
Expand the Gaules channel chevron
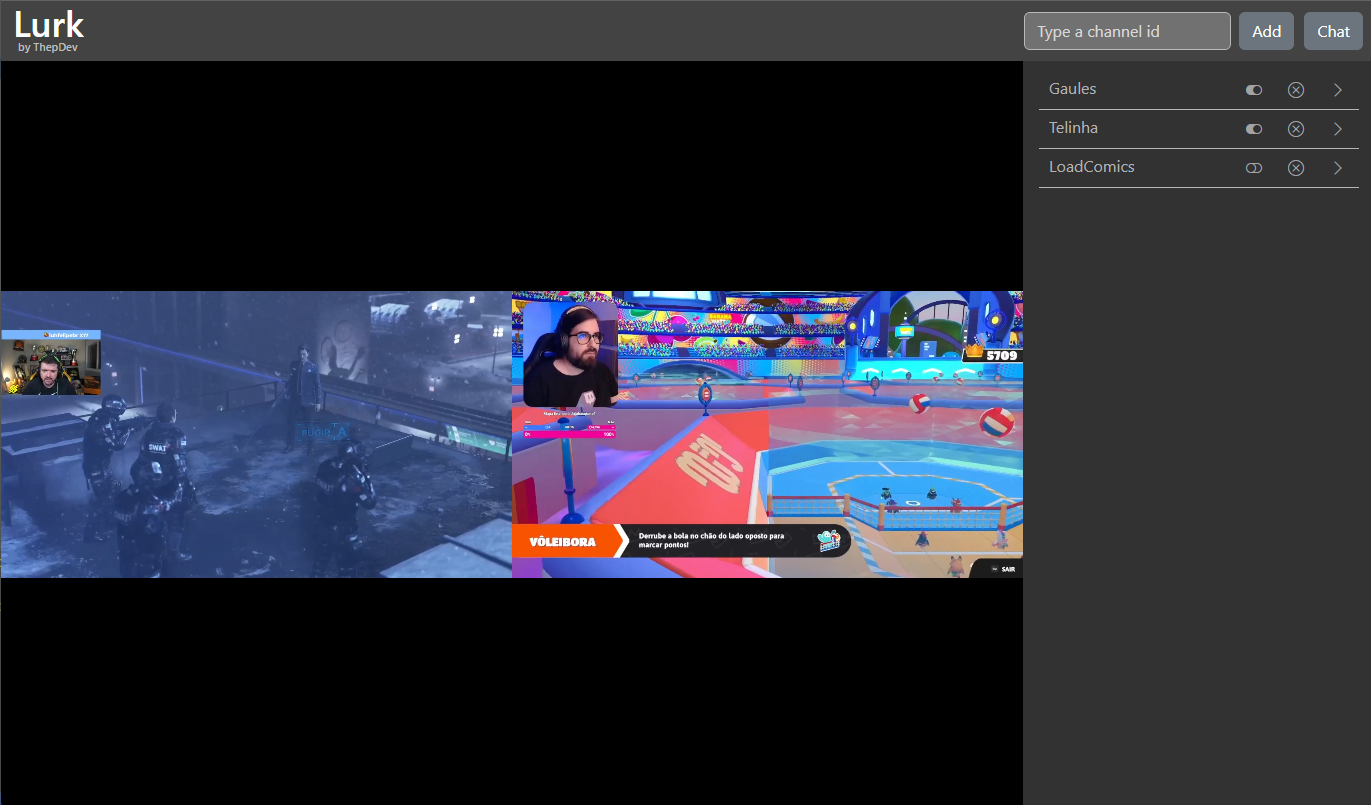click(x=1338, y=90)
